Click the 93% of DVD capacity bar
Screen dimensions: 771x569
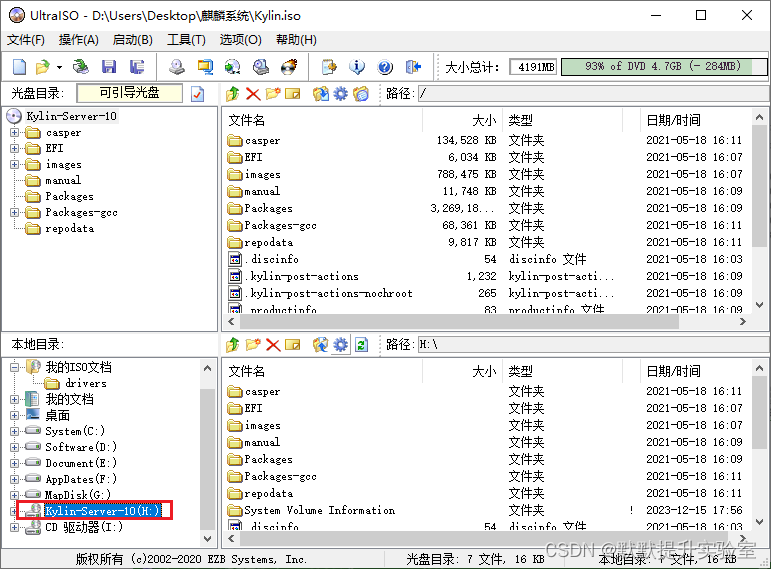[664, 66]
